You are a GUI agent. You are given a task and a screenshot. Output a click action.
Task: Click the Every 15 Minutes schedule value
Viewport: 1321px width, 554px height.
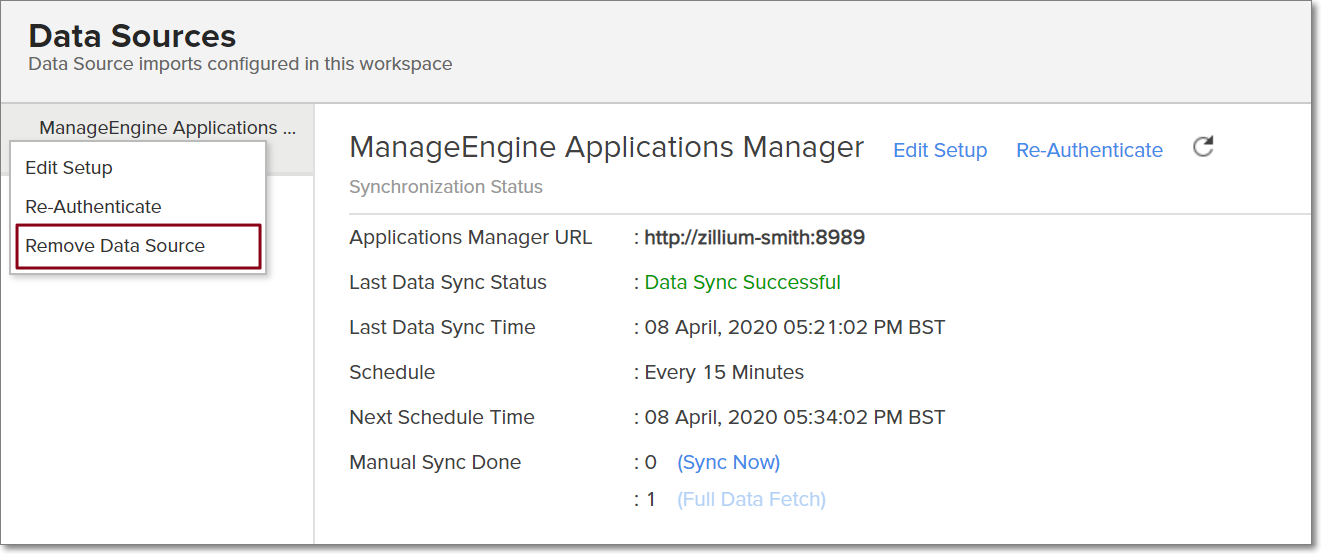pos(724,372)
